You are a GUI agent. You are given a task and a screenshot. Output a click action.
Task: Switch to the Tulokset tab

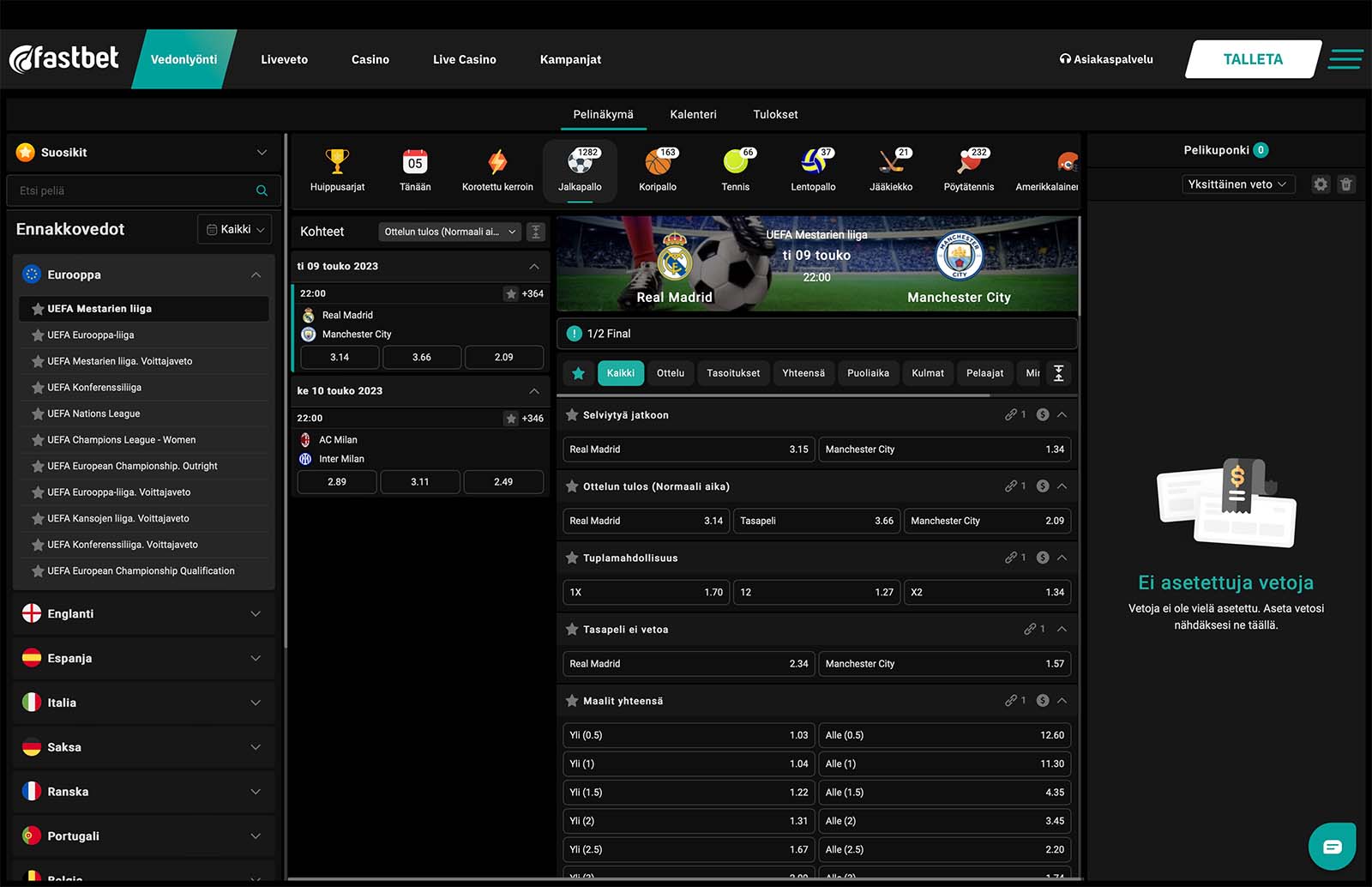(775, 114)
